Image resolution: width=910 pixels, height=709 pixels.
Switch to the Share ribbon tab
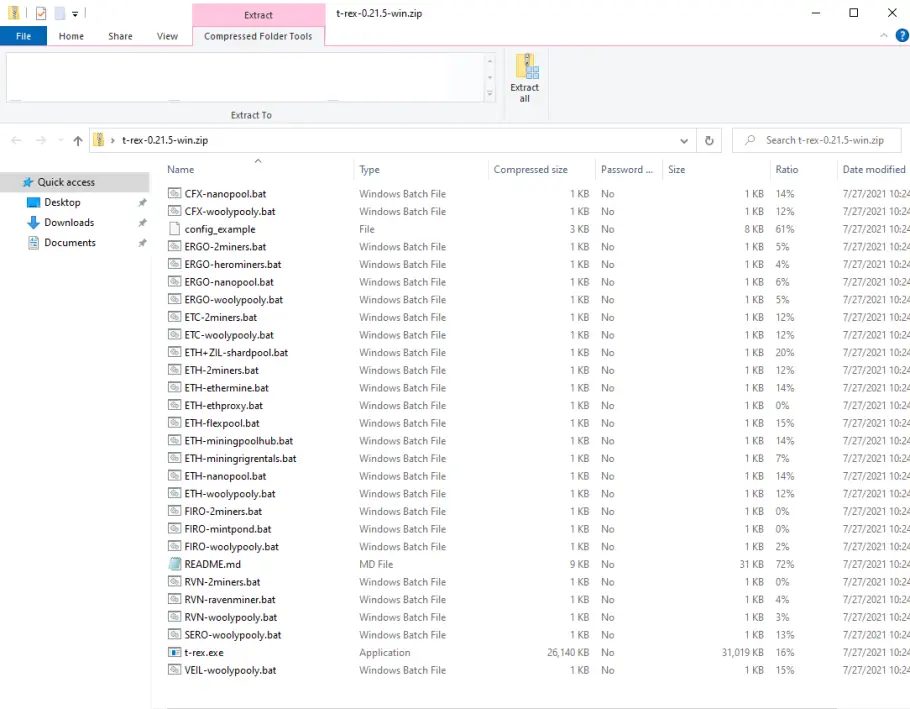pyautogui.click(x=120, y=36)
